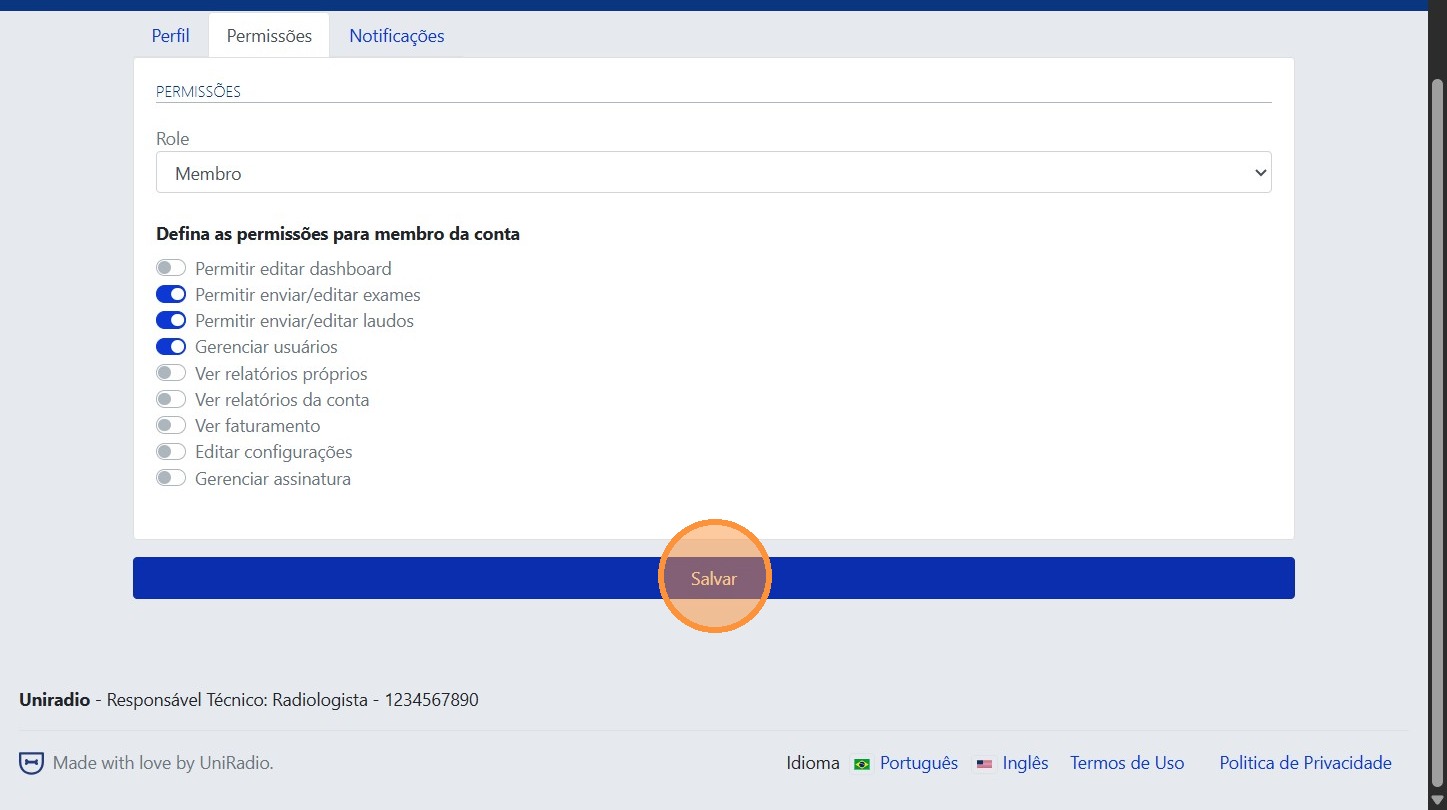Click the US flag icon

click(x=984, y=764)
